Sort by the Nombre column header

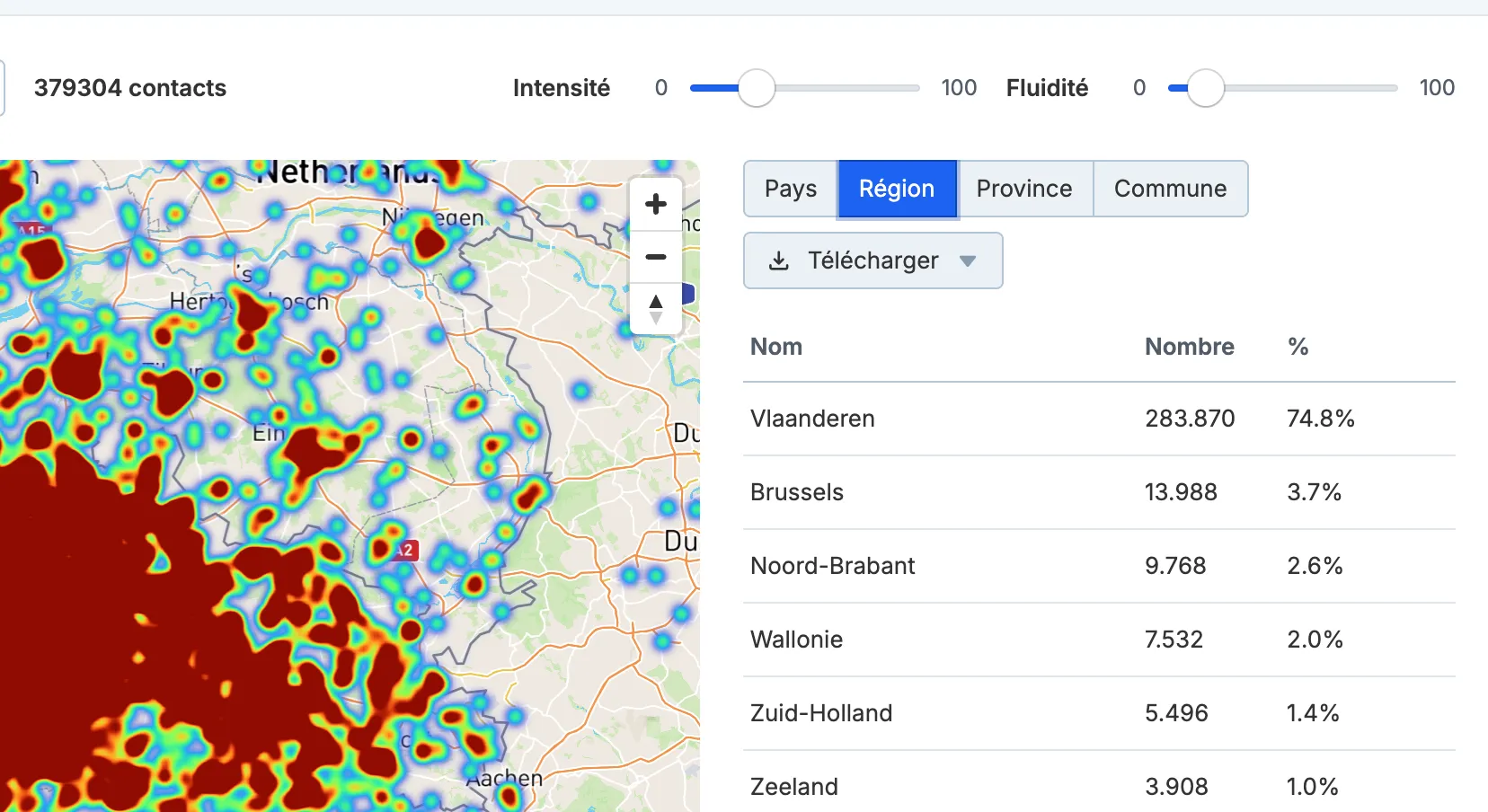[x=1190, y=347]
